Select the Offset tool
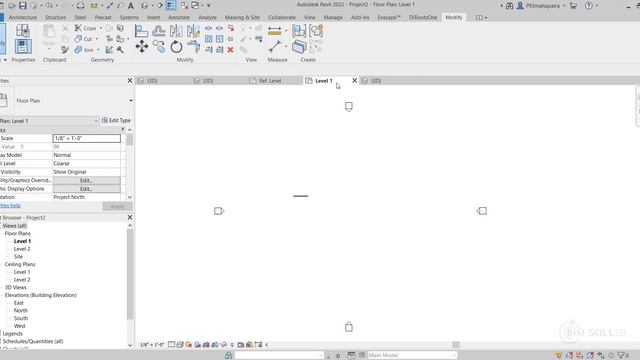The width and height of the screenshot is (640, 360). tap(159, 31)
